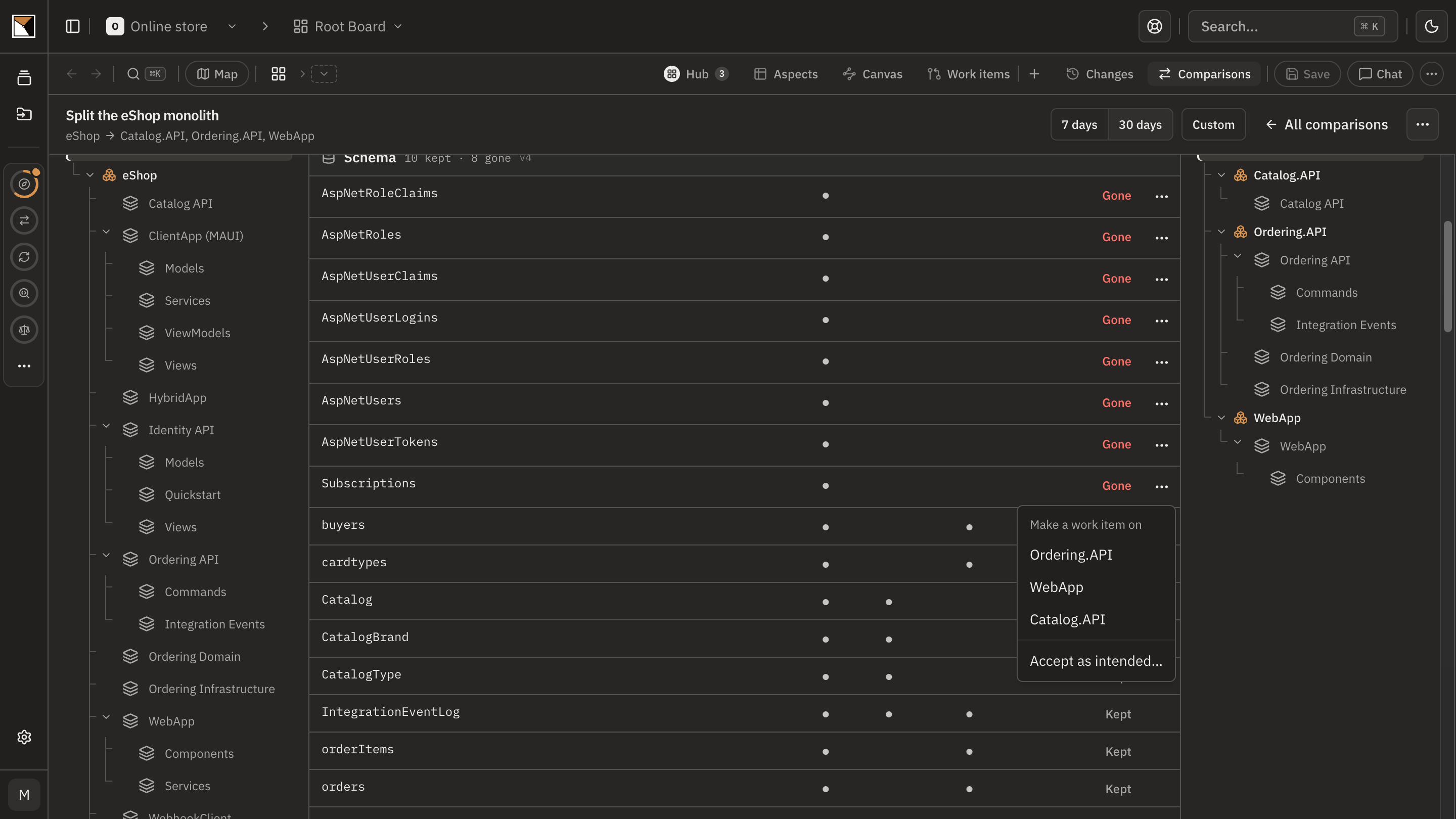Toggle the sidebar panel icon

pyautogui.click(x=72, y=27)
